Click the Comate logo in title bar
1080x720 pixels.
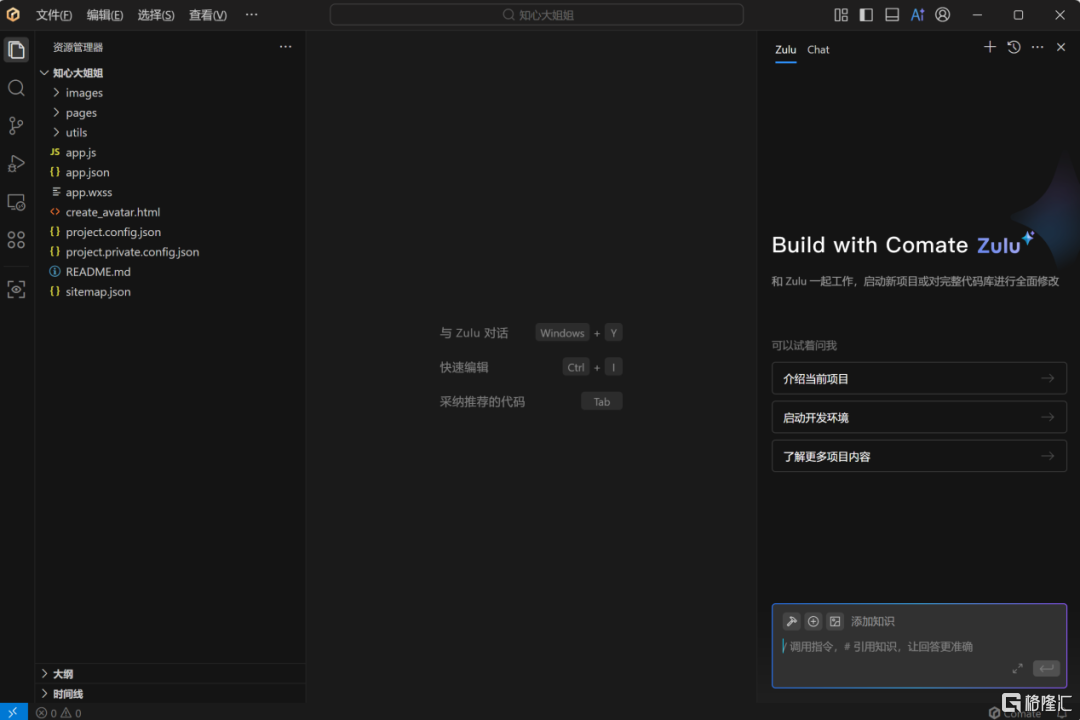coord(13,14)
